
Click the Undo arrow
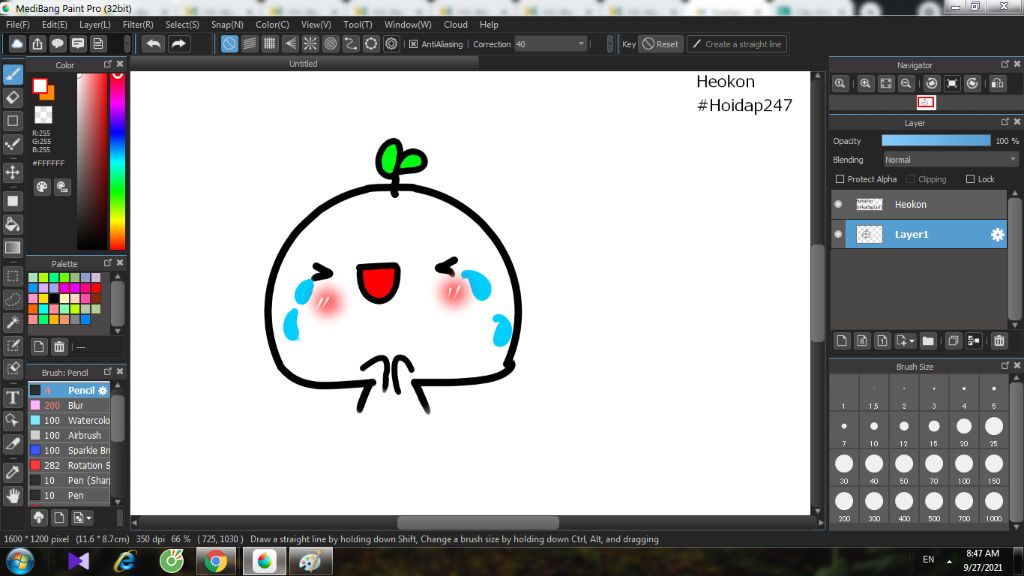pyautogui.click(x=153, y=44)
